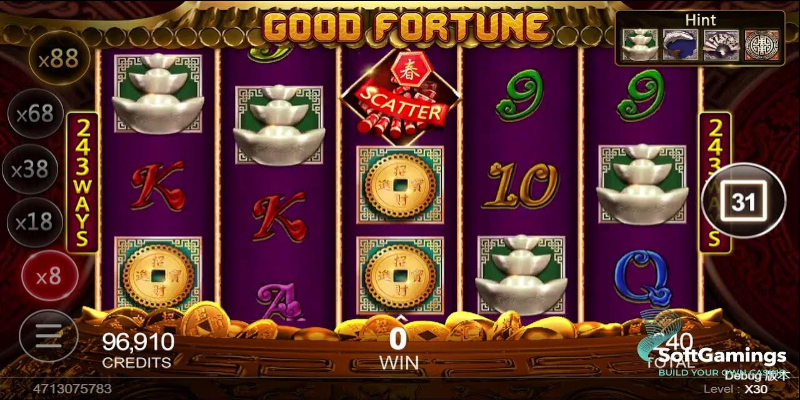Click the silver ingot hint thumbnail

[x=640, y=45]
